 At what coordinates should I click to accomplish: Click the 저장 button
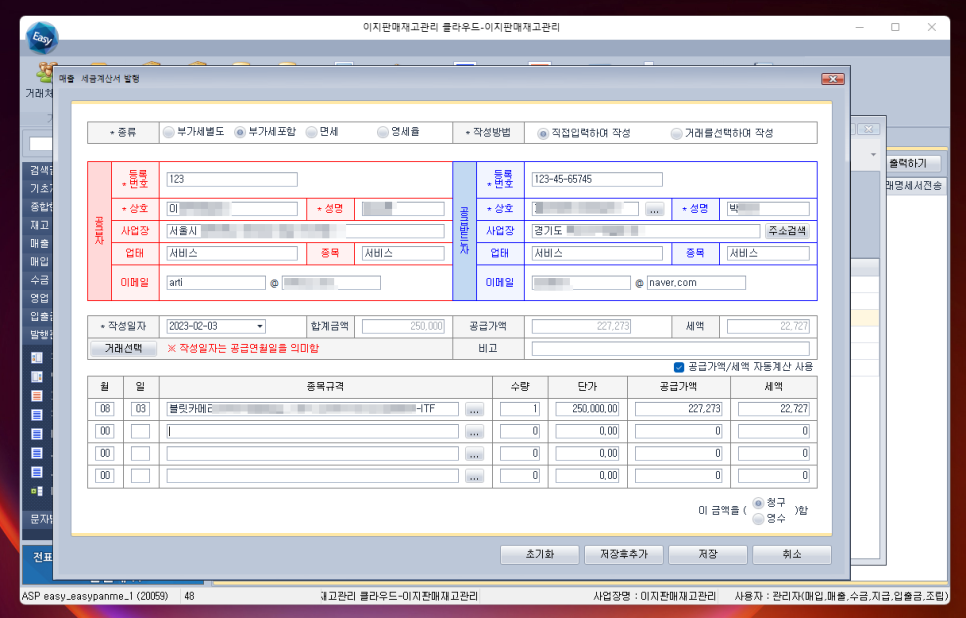point(708,555)
